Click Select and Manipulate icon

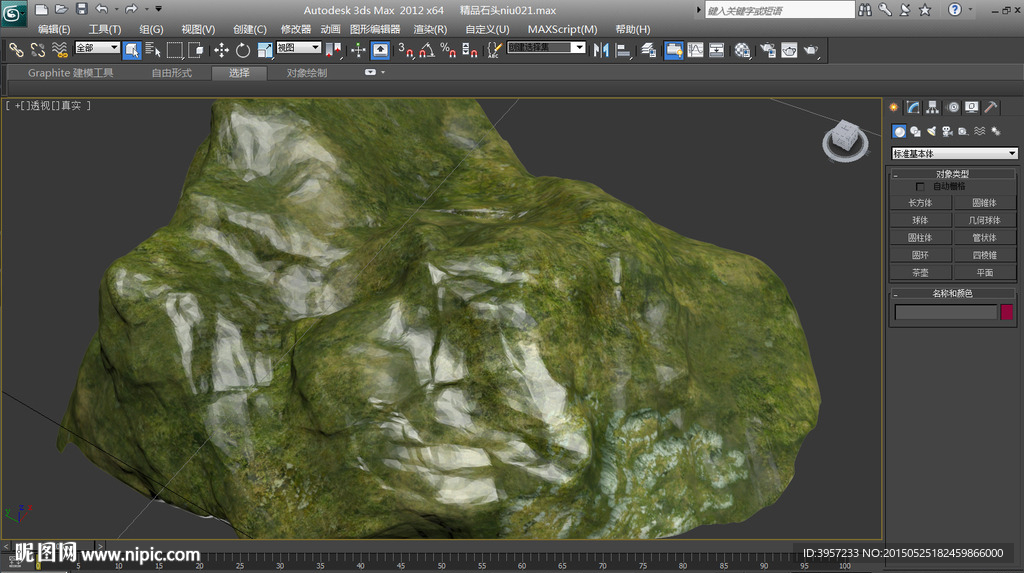[x=358, y=50]
